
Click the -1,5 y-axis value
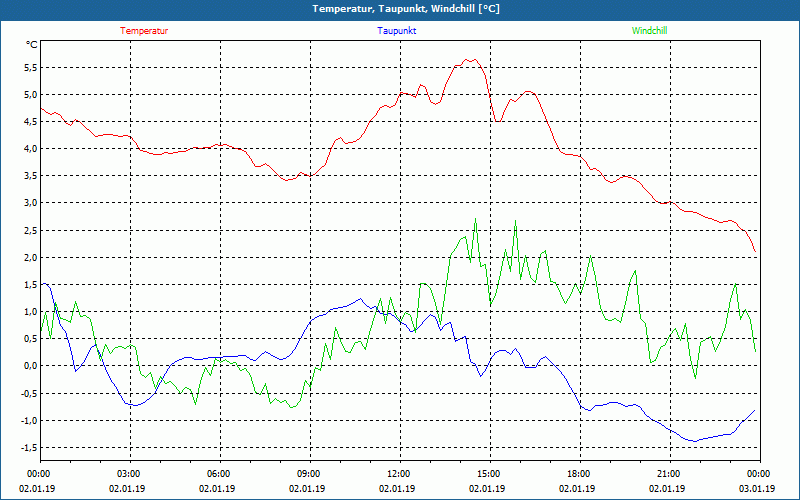click(x=29, y=447)
